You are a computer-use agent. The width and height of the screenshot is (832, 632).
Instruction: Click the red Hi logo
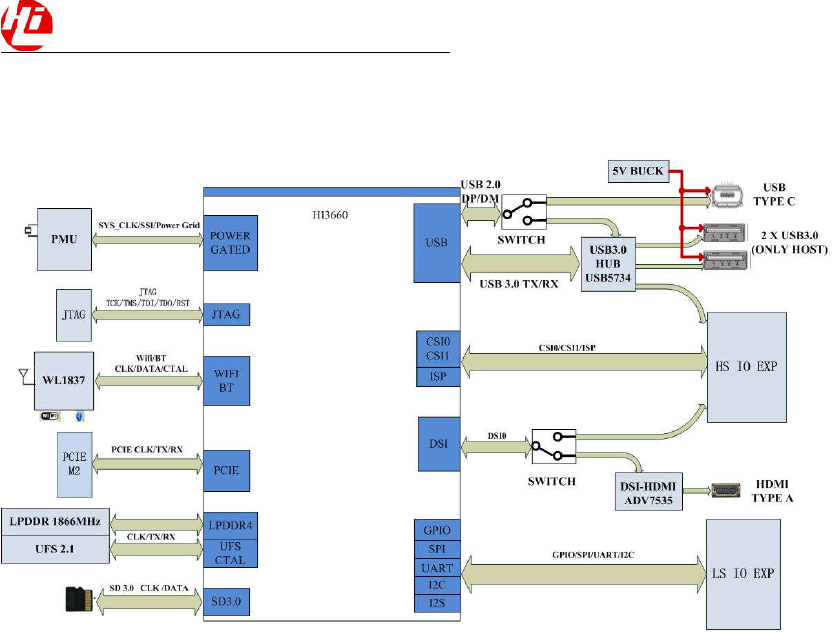pyautogui.click(x=27, y=25)
